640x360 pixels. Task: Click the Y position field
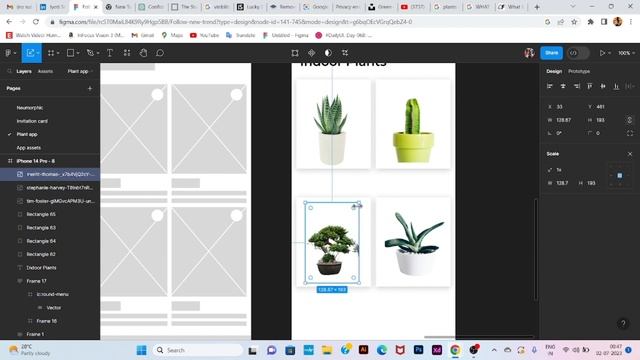tap(604, 107)
